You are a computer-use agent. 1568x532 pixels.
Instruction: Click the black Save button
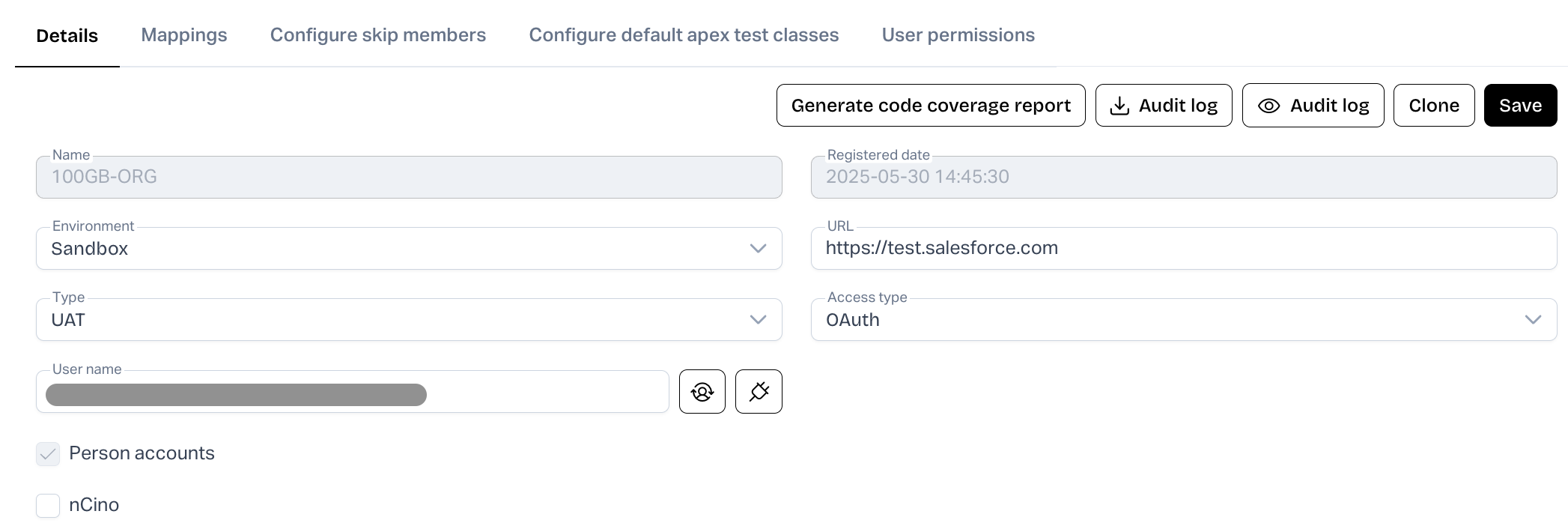pyautogui.click(x=1520, y=106)
